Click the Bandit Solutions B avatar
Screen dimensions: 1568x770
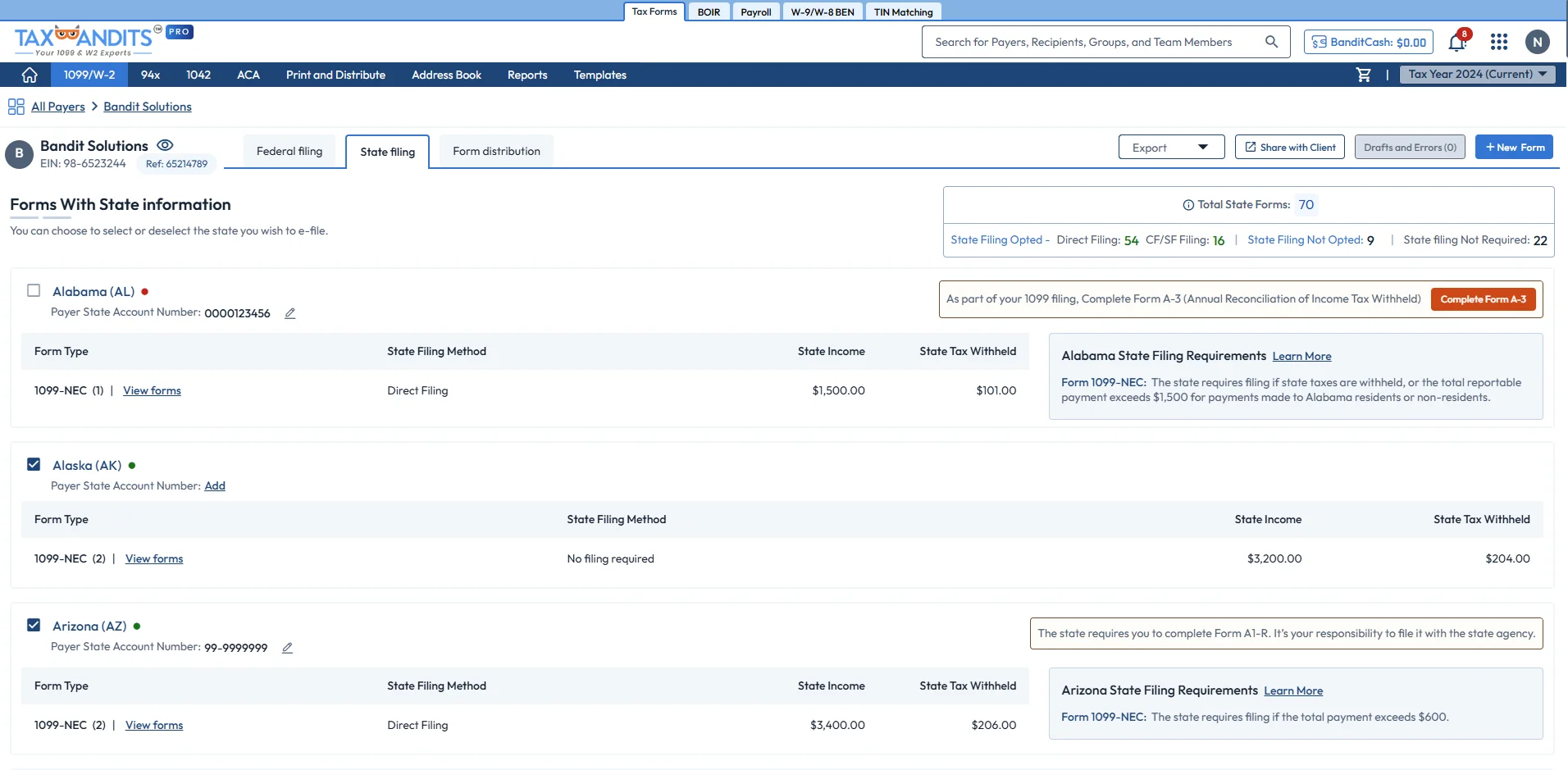pos(19,154)
